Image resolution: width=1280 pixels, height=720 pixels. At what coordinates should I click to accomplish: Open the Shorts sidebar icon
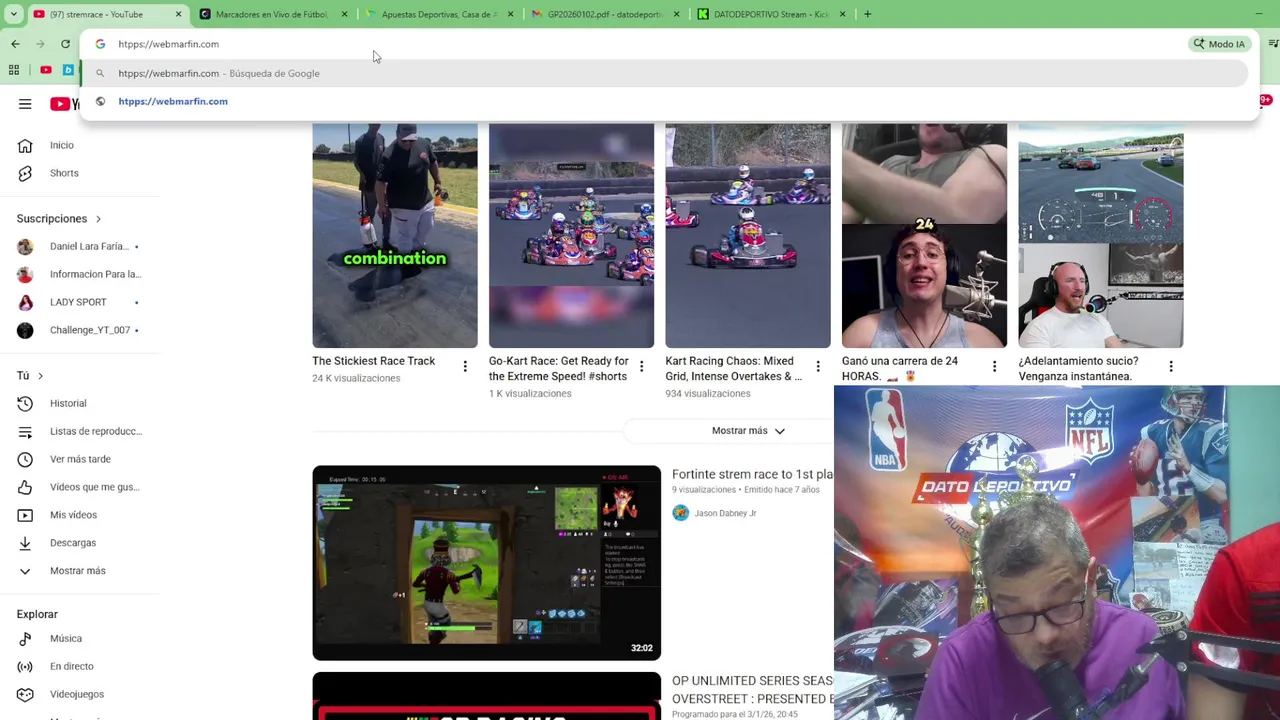click(25, 173)
